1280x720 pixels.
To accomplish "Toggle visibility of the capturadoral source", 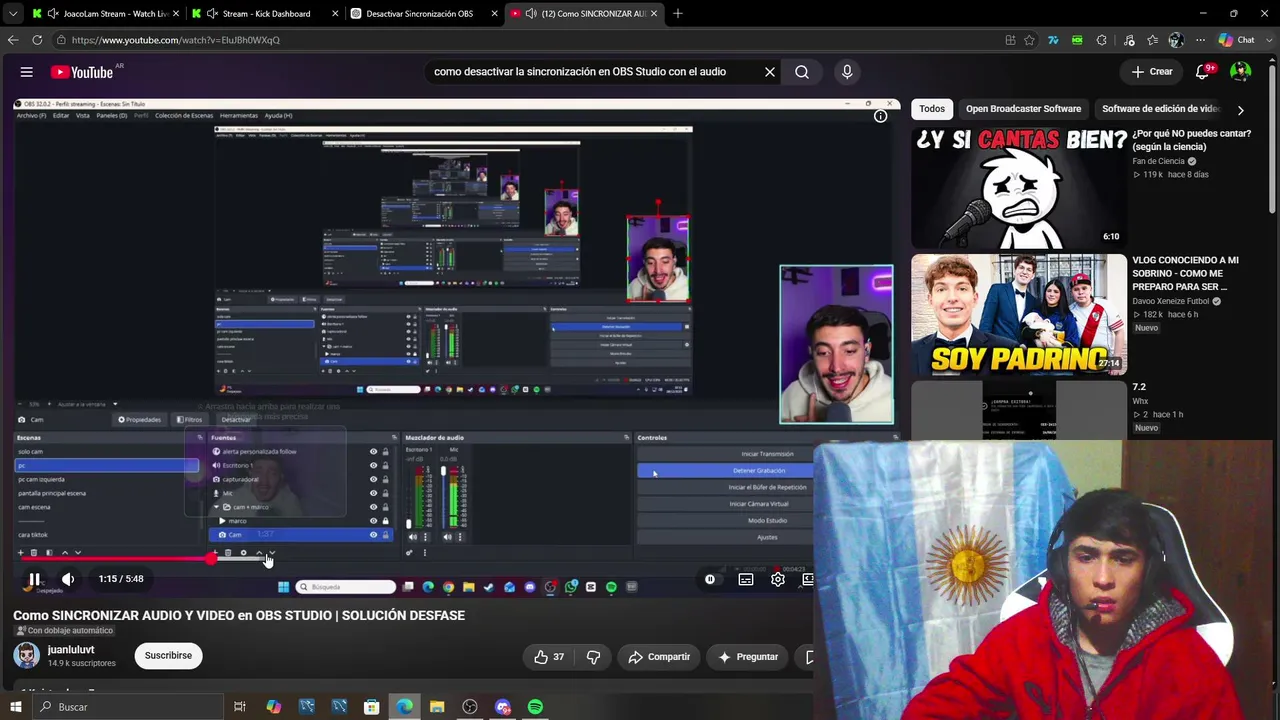I will 373,479.
